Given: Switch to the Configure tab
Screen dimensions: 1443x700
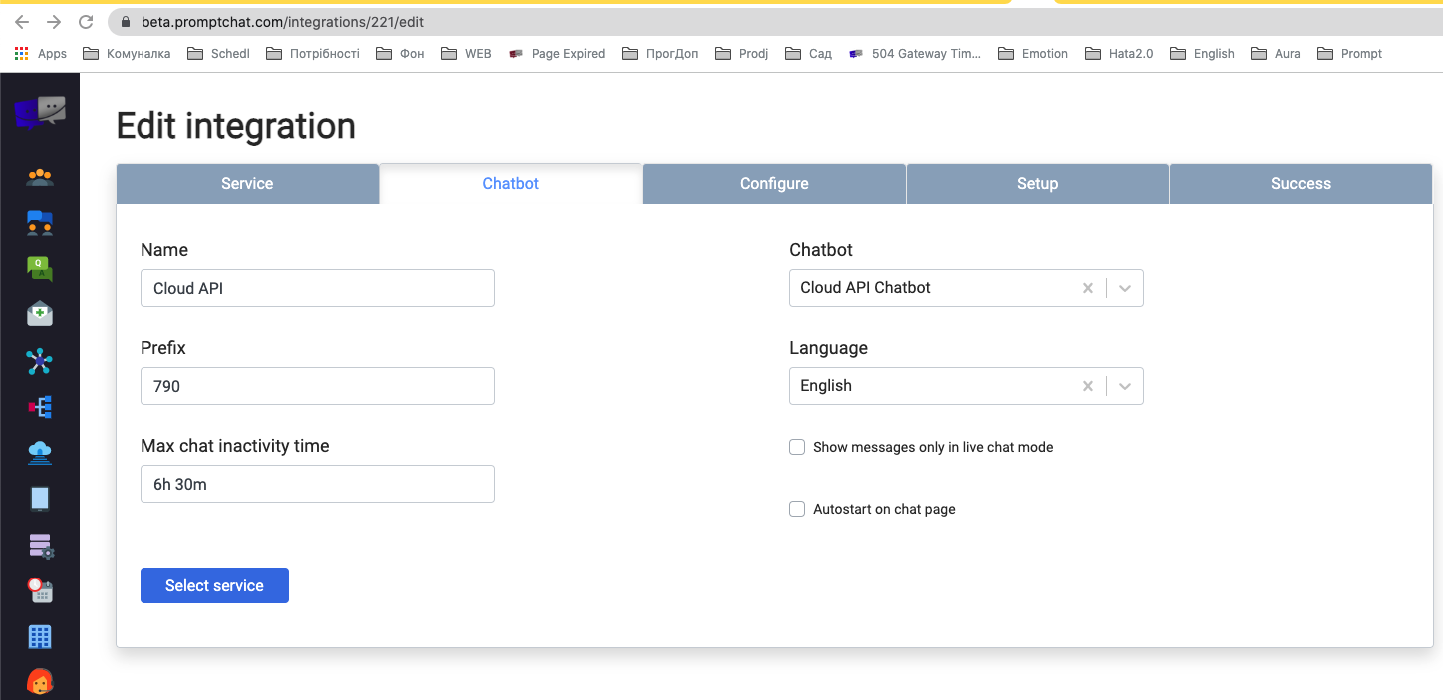Looking at the screenshot, I should pyautogui.click(x=774, y=184).
